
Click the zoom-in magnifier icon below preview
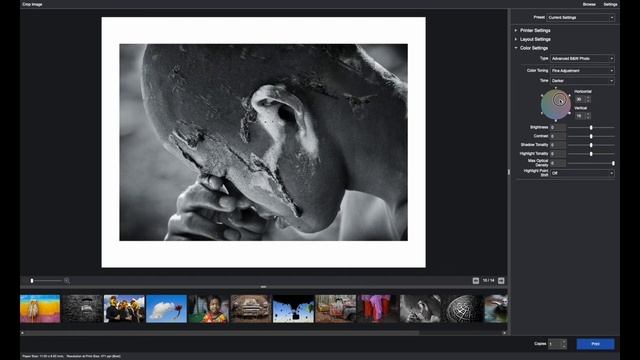[67, 281]
